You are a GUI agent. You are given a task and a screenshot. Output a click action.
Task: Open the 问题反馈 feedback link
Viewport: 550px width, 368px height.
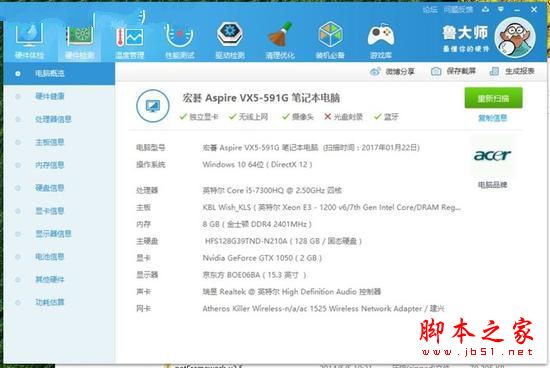click(x=458, y=9)
